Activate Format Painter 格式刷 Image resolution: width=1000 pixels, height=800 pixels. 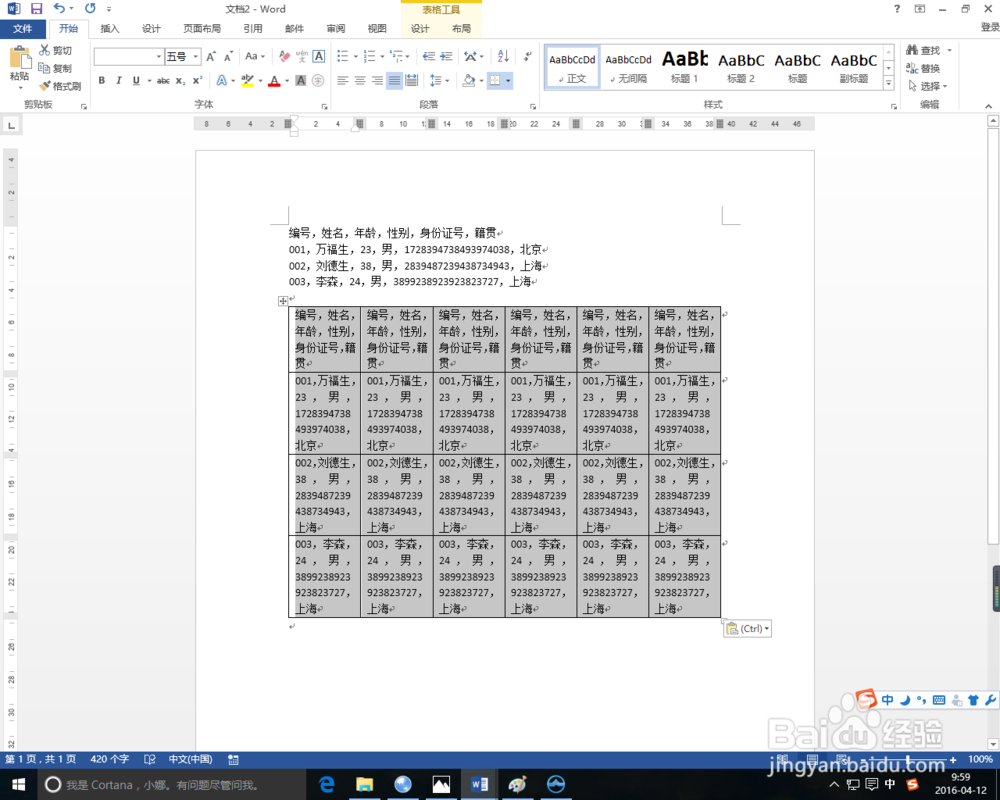60,85
